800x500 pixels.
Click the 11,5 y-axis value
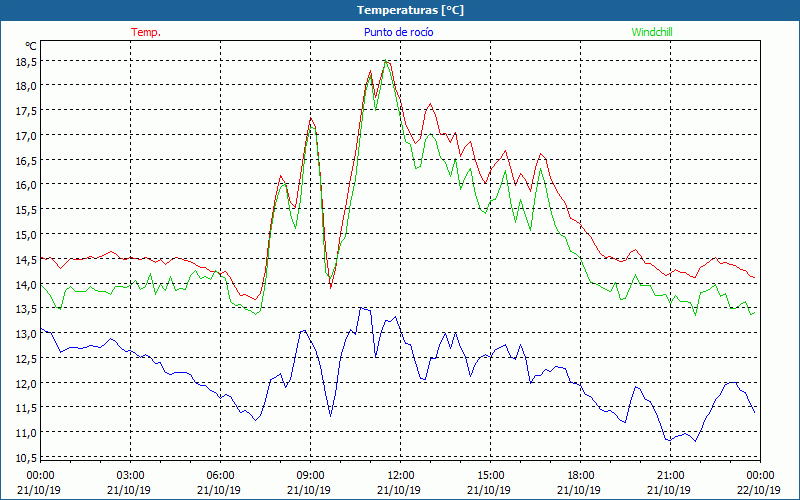28,408
